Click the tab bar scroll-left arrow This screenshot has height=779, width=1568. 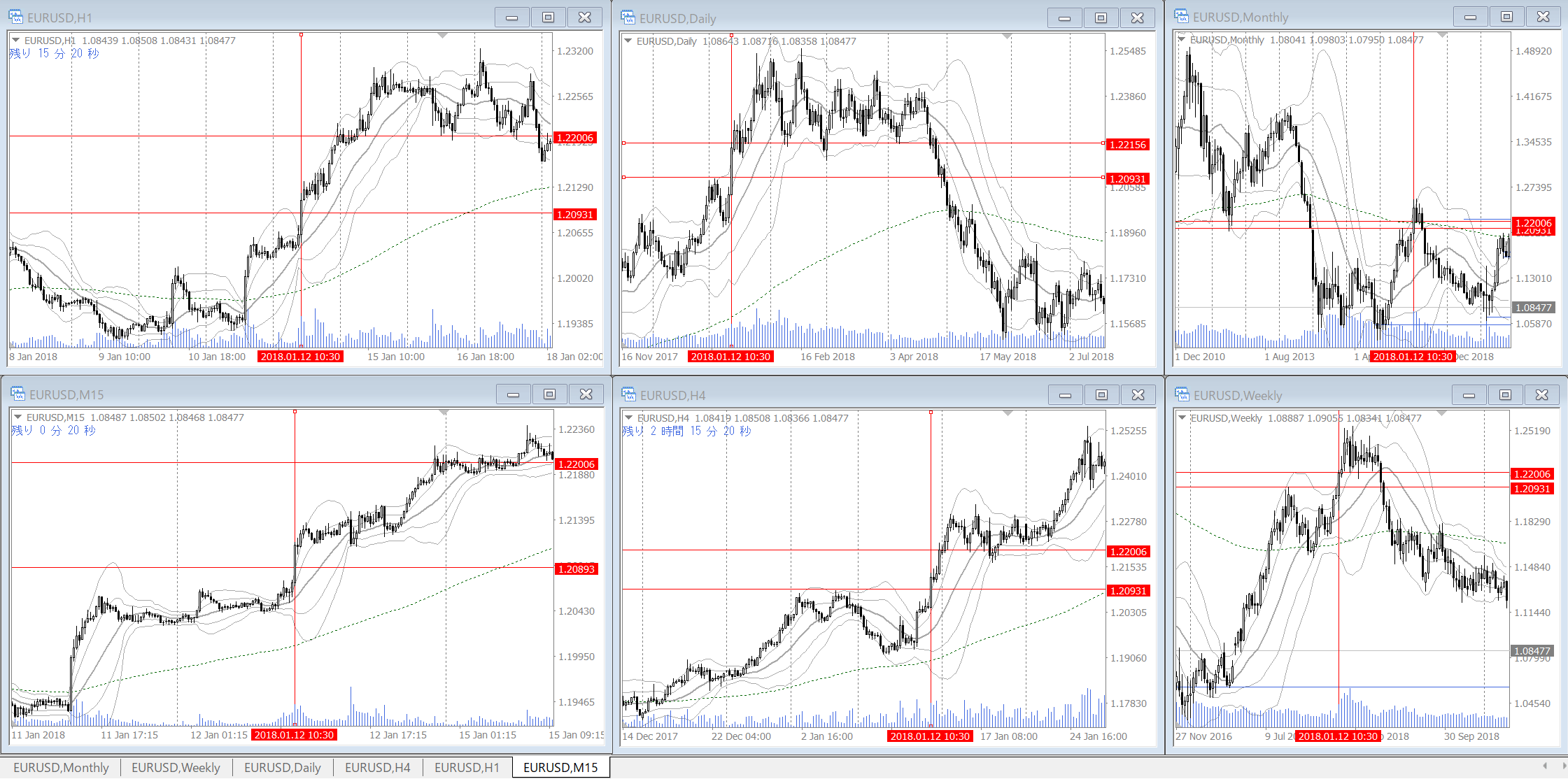pos(1545,766)
